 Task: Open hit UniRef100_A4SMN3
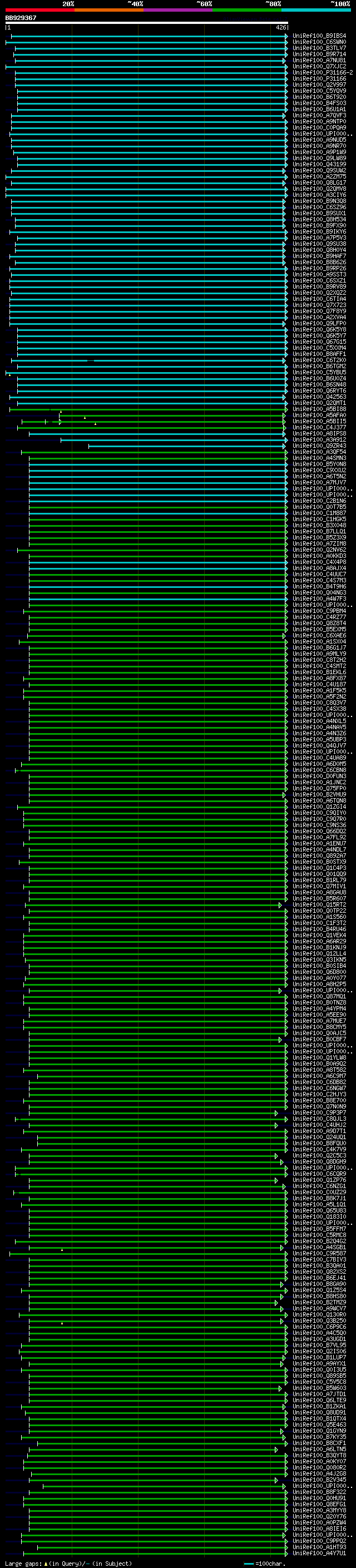click(x=319, y=458)
